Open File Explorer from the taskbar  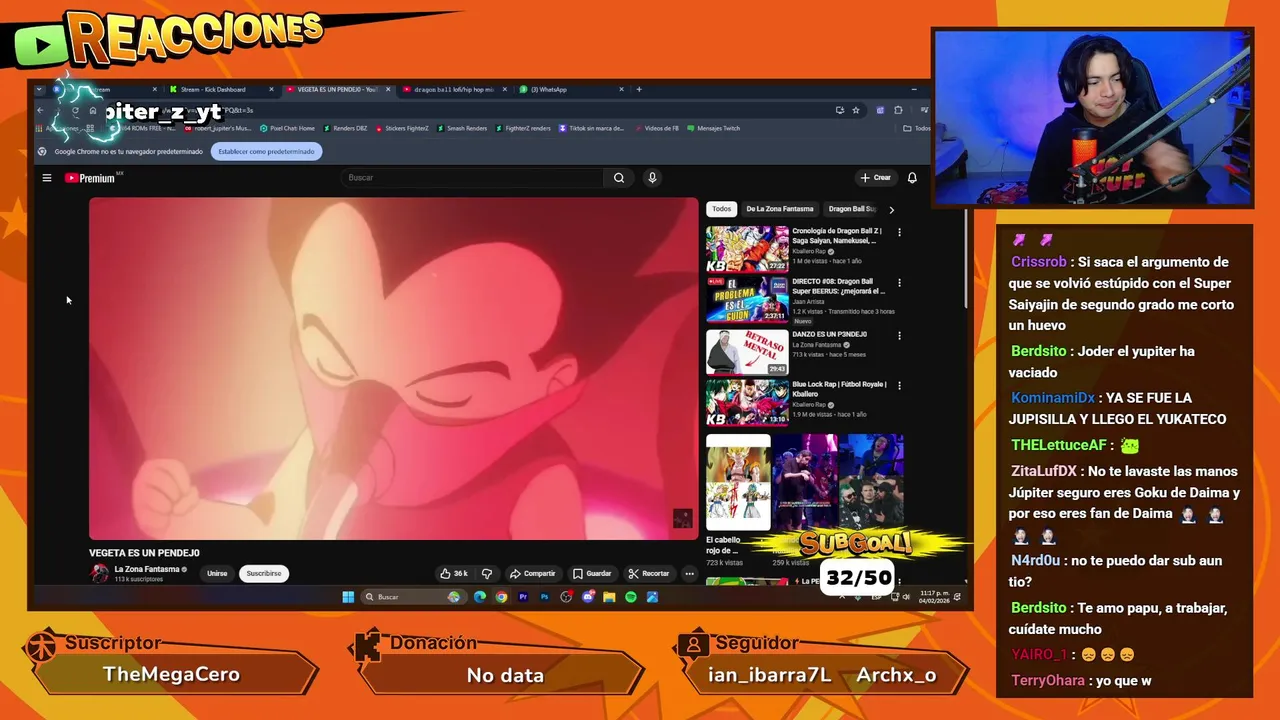click(609, 597)
